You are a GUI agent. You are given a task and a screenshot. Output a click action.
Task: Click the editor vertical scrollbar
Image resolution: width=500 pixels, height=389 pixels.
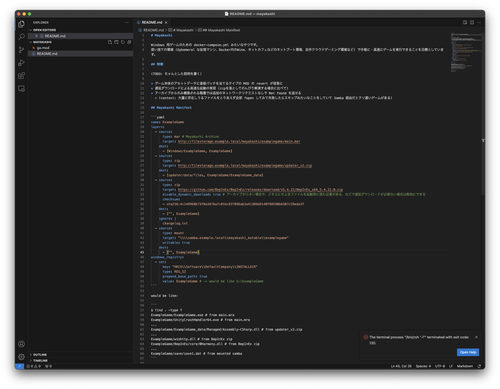click(x=483, y=113)
